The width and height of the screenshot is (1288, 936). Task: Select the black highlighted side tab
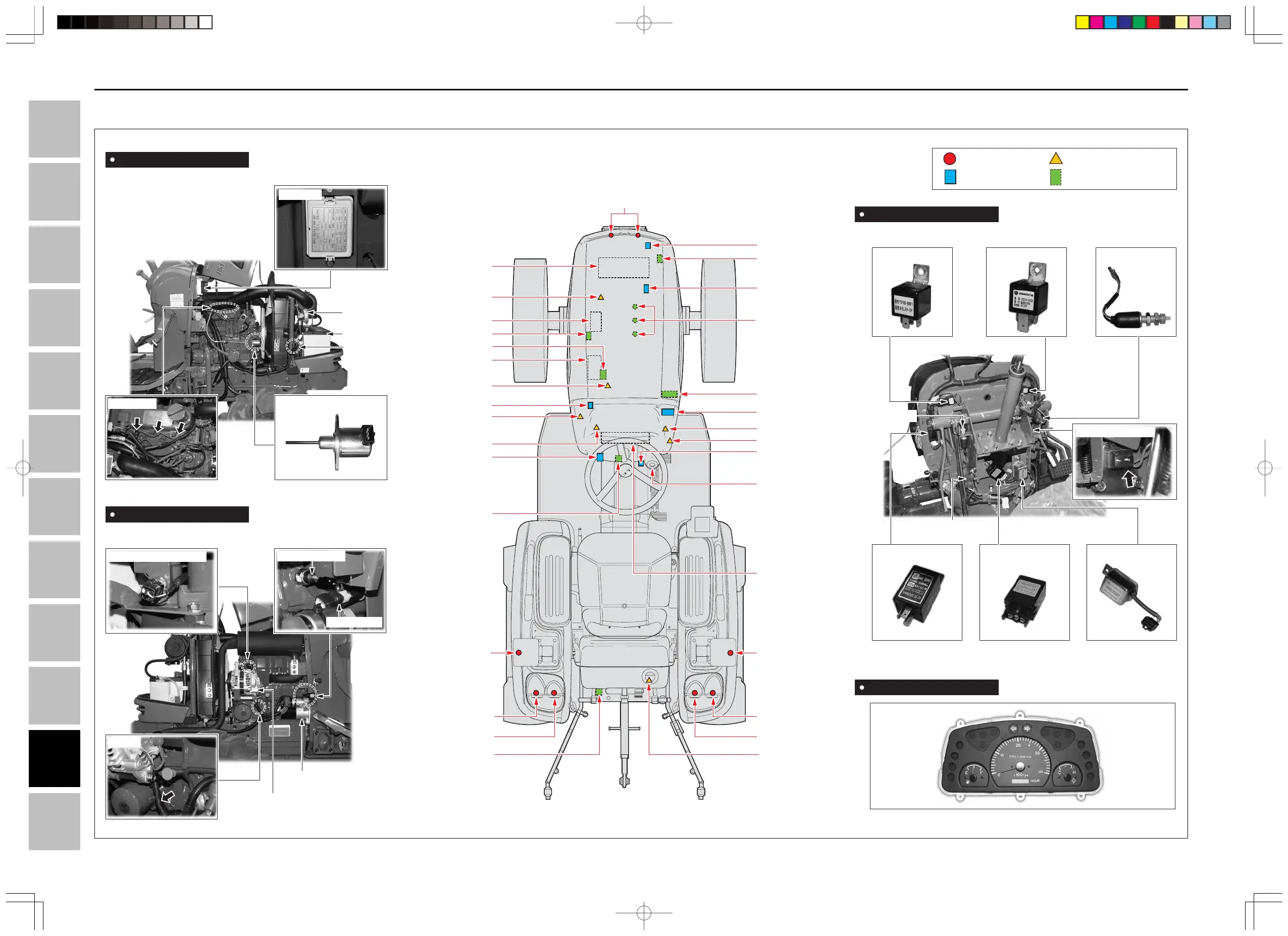tap(55, 758)
